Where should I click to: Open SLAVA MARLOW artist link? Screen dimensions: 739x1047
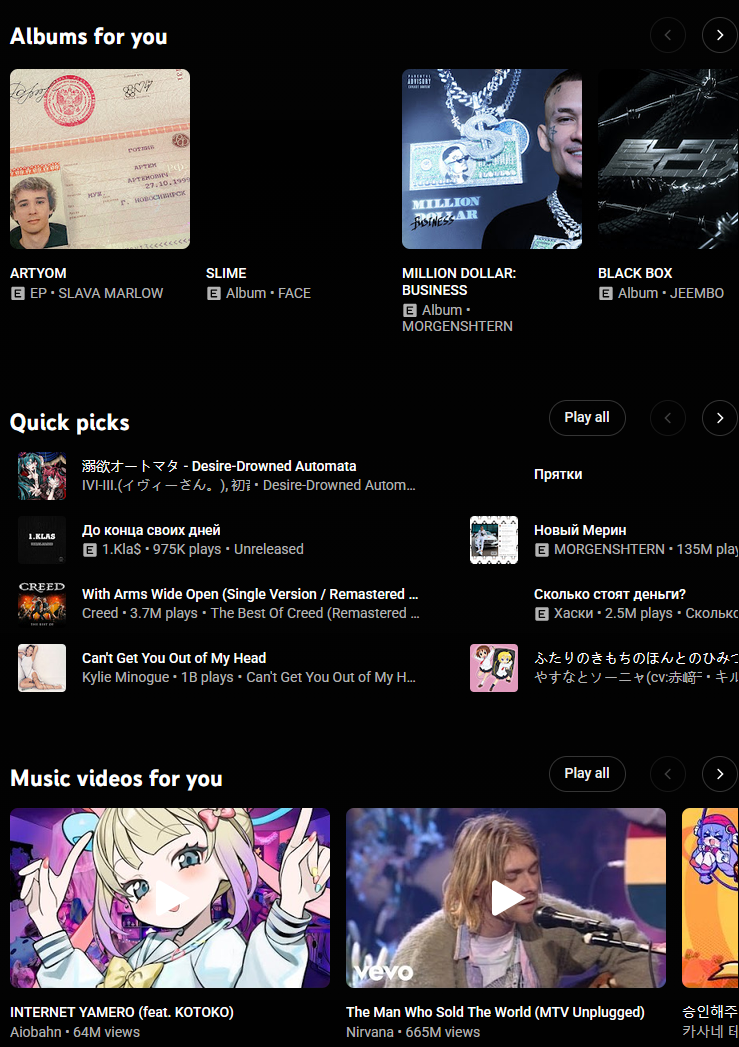(x=111, y=293)
